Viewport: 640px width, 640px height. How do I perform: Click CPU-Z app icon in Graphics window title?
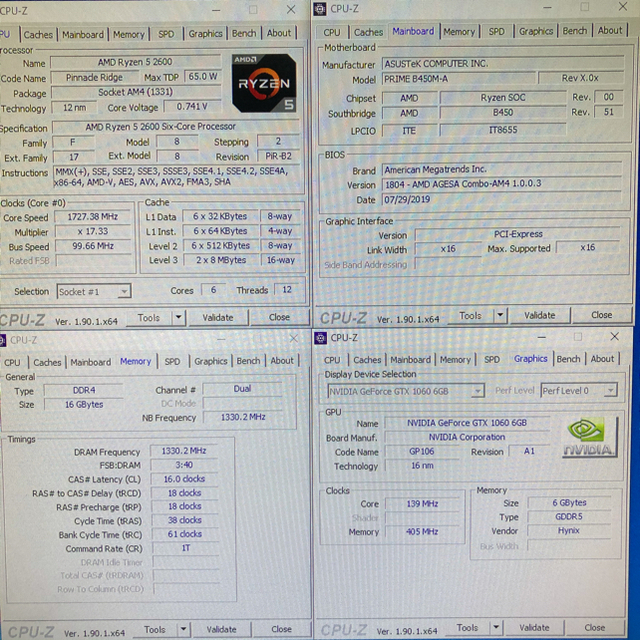pyautogui.click(x=320, y=338)
